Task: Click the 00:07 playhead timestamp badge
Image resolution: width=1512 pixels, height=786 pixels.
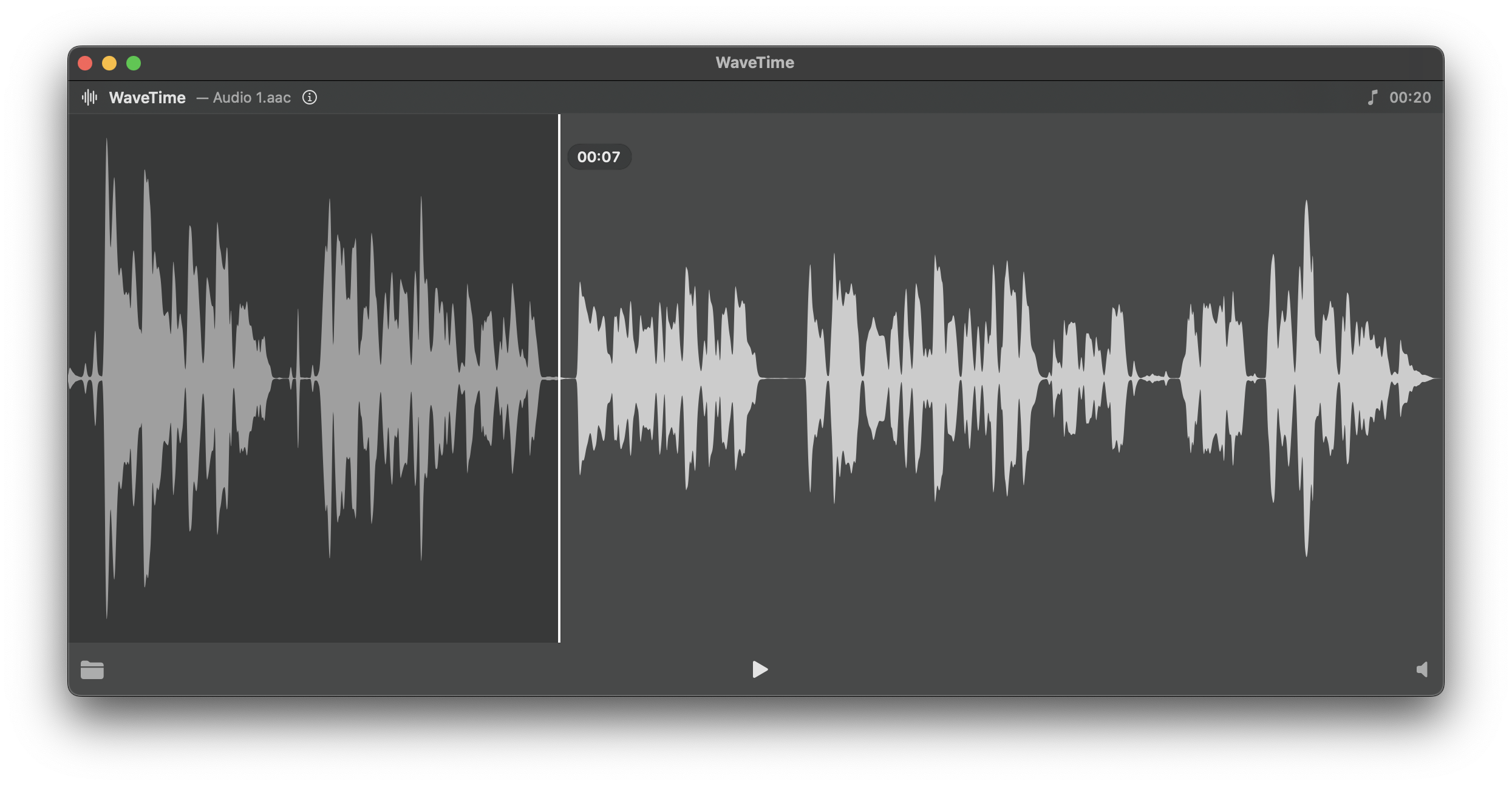Action: [599, 157]
